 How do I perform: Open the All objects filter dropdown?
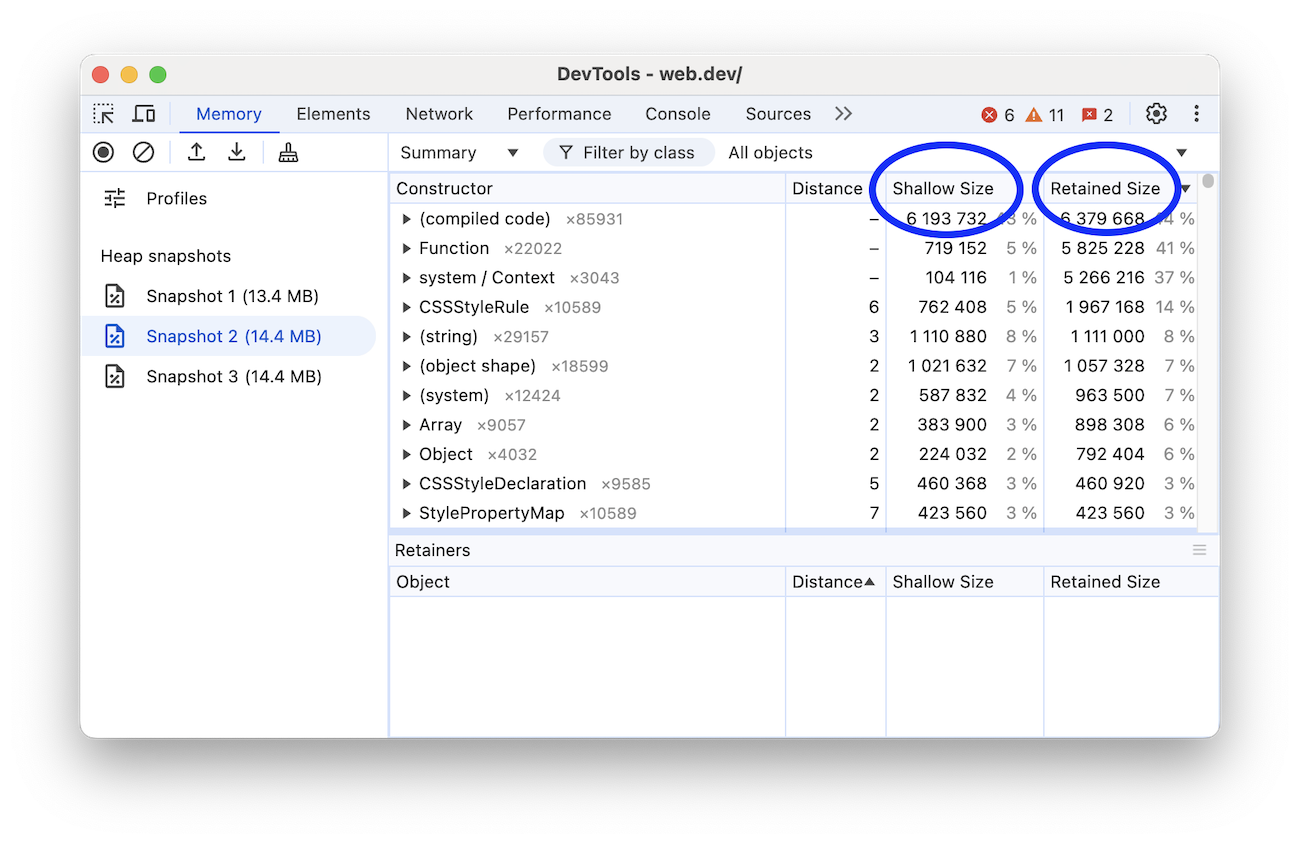(x=771, y=152)
